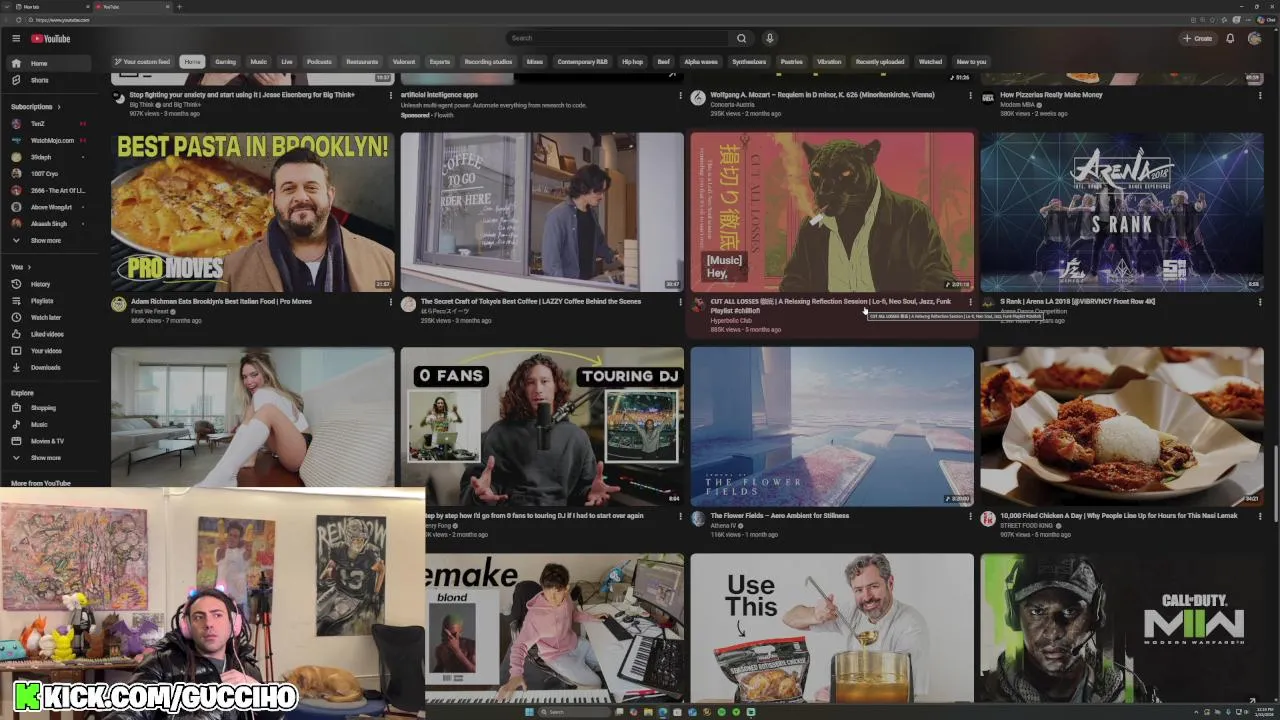Click the Windows Start button on taskbar
The height and width of the screenshot is (720, 1280).
(528, 712)
